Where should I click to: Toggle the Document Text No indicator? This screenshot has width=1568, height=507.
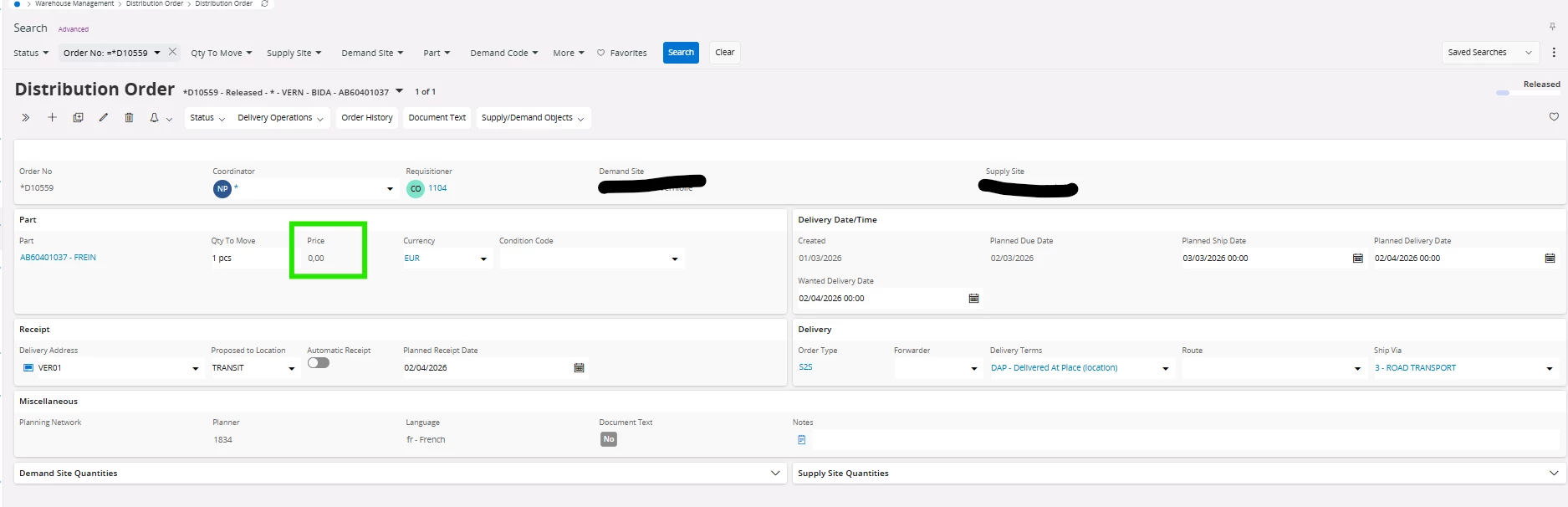[x=608, y=439]
